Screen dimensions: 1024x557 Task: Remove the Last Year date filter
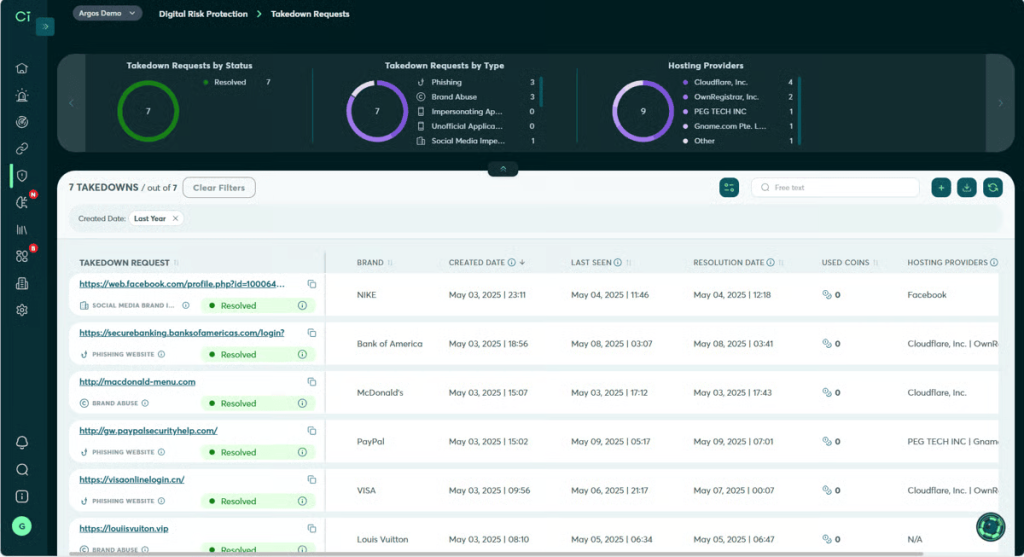point(175,219)
